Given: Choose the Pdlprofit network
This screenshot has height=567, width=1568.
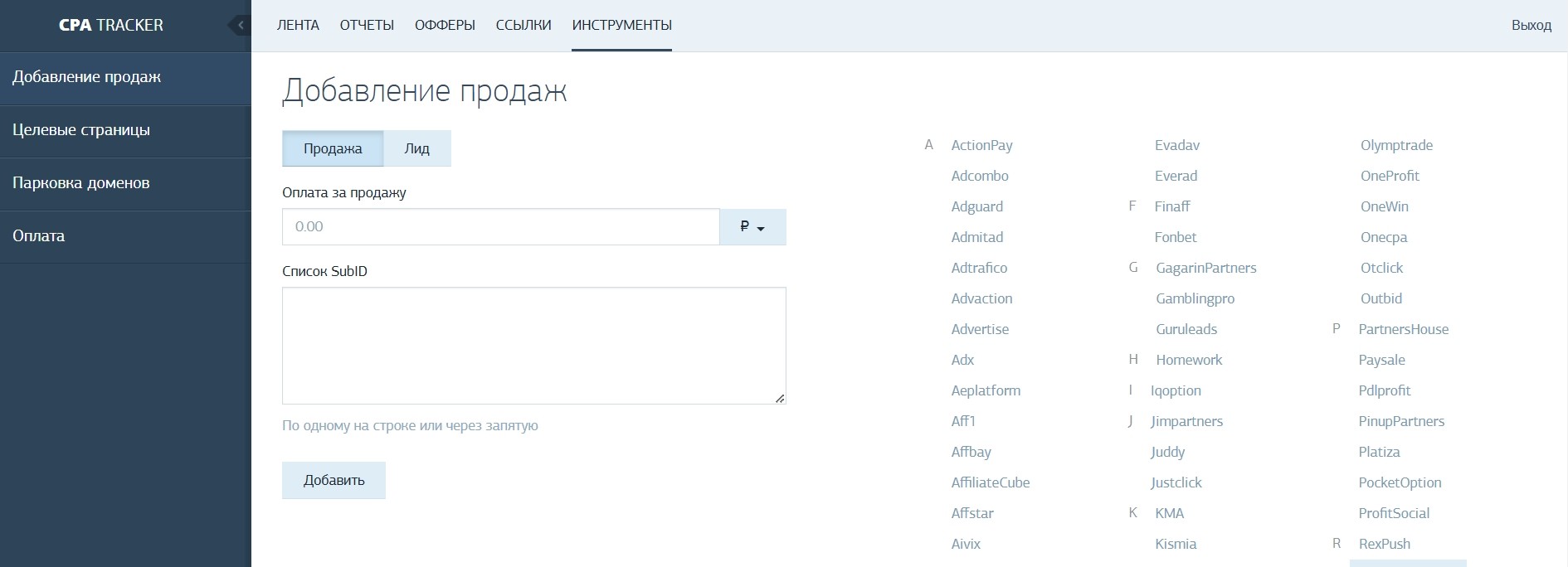Looking at the screenshot, I should [x=1385, y=390].
